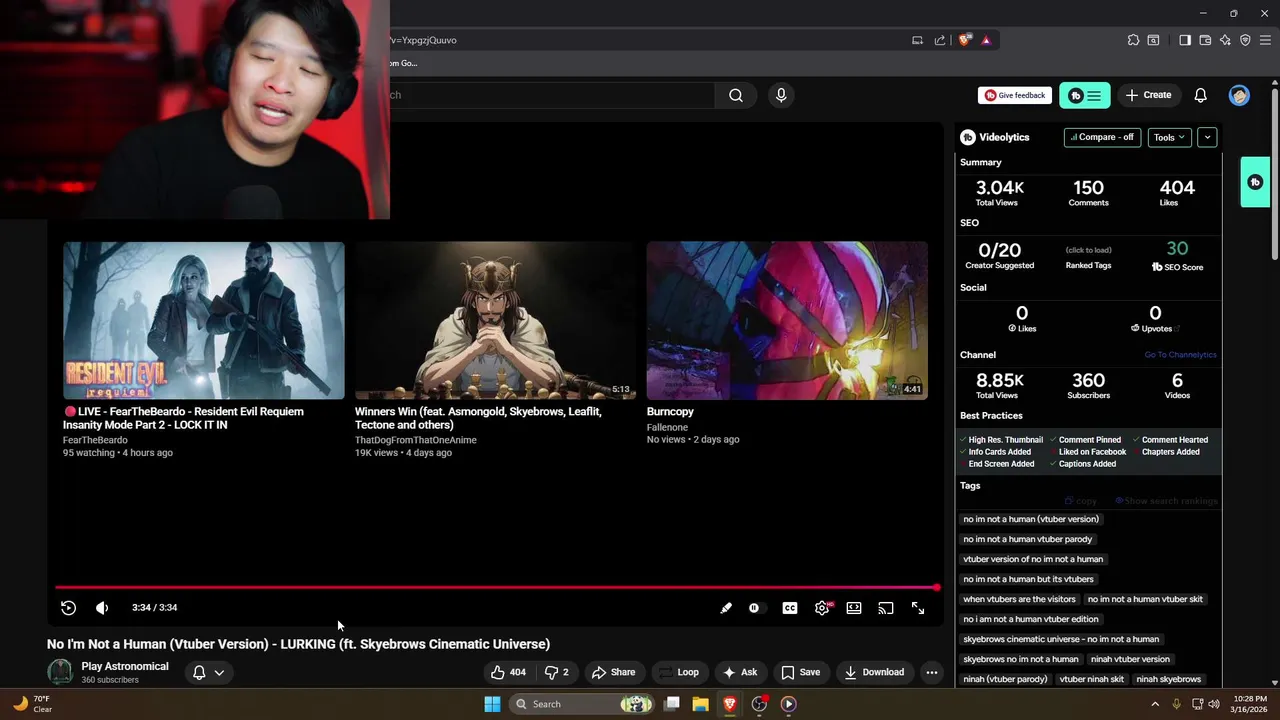The image size is (1280, 720).
Task: Click the YouTube search field
Action: point(551,95)
